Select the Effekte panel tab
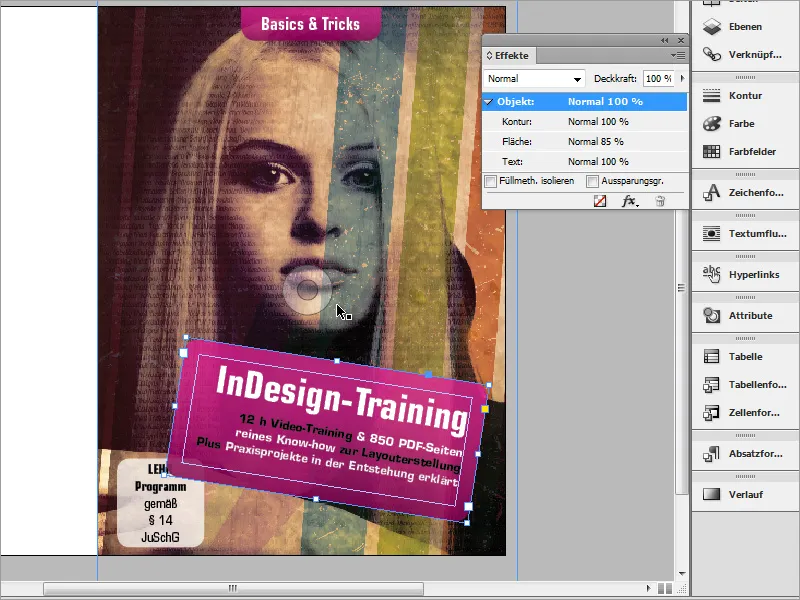 [x=509, y=56]
